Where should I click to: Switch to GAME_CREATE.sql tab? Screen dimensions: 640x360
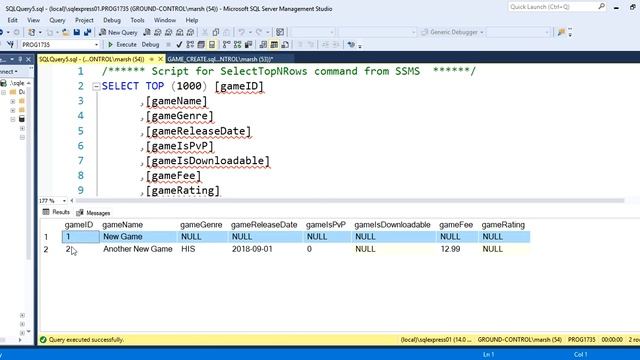(220, 59)
